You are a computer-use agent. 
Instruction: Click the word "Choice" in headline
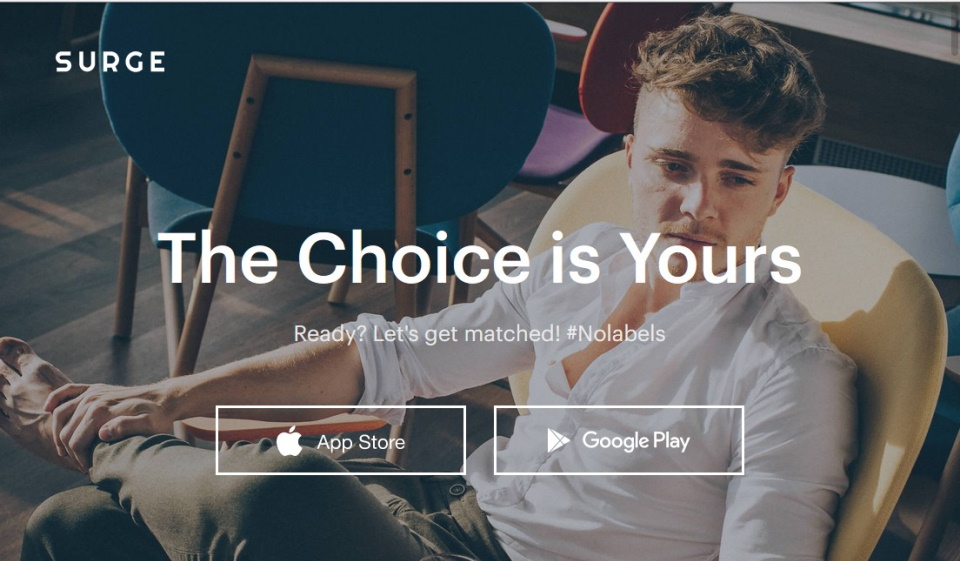[x=413, y=258]
